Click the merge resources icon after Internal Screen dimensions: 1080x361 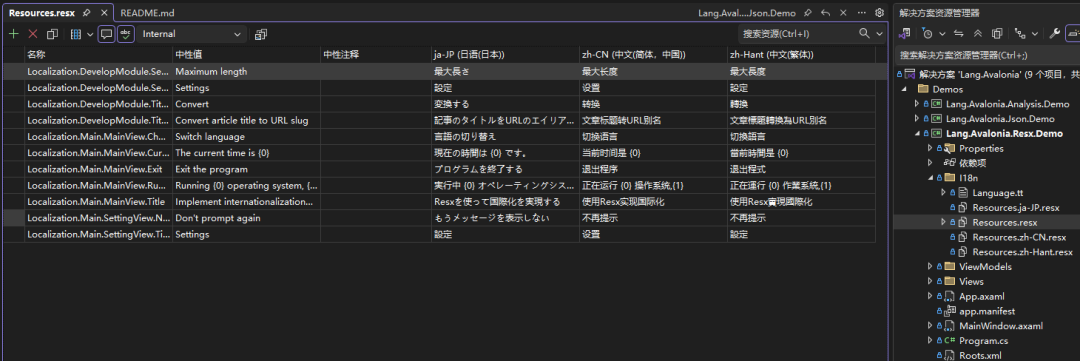point(261,34)
